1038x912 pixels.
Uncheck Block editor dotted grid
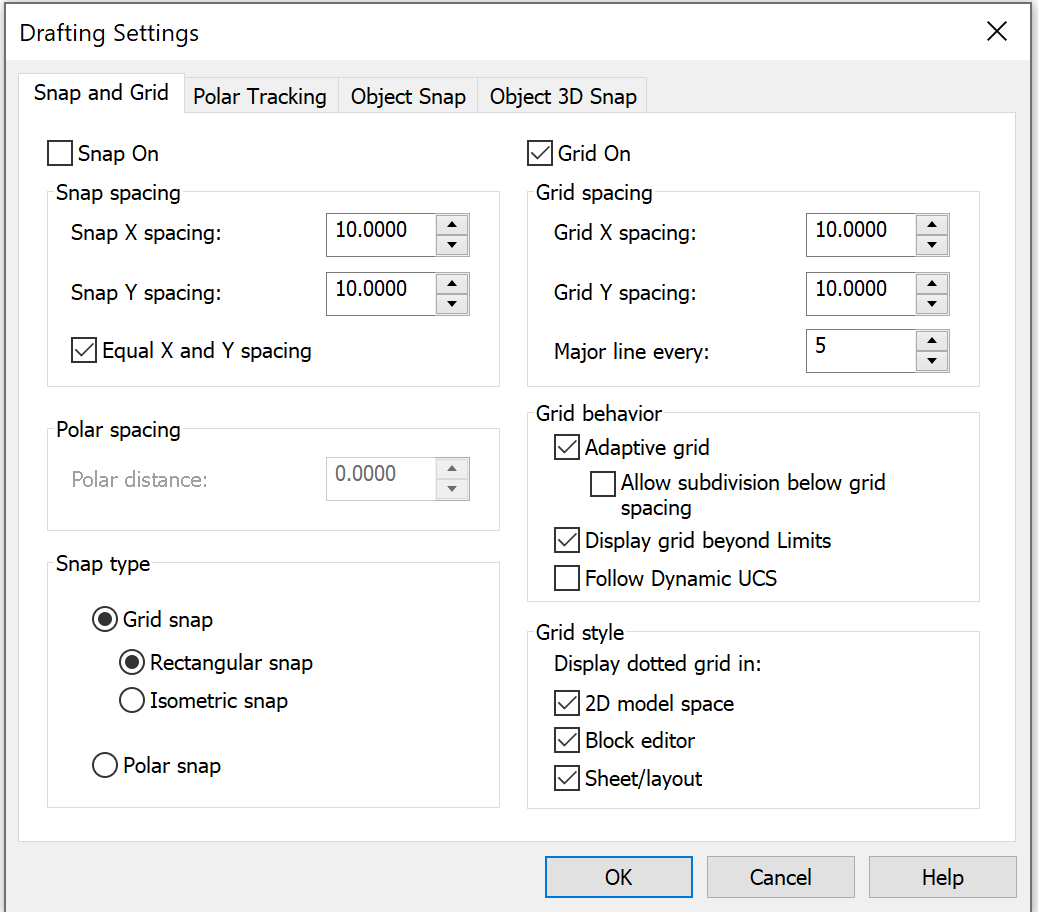click(567, 741)
